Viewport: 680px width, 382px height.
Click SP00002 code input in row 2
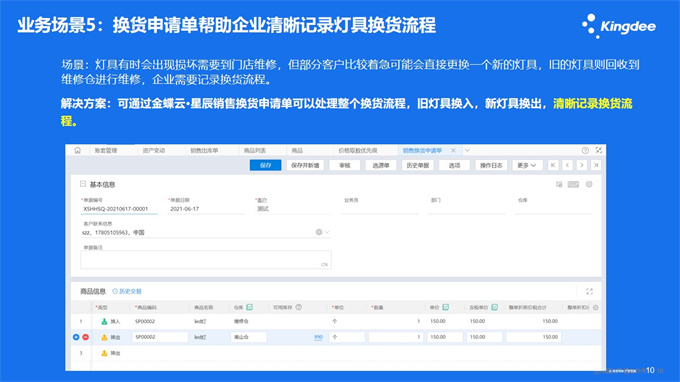[x=160, y=337]
